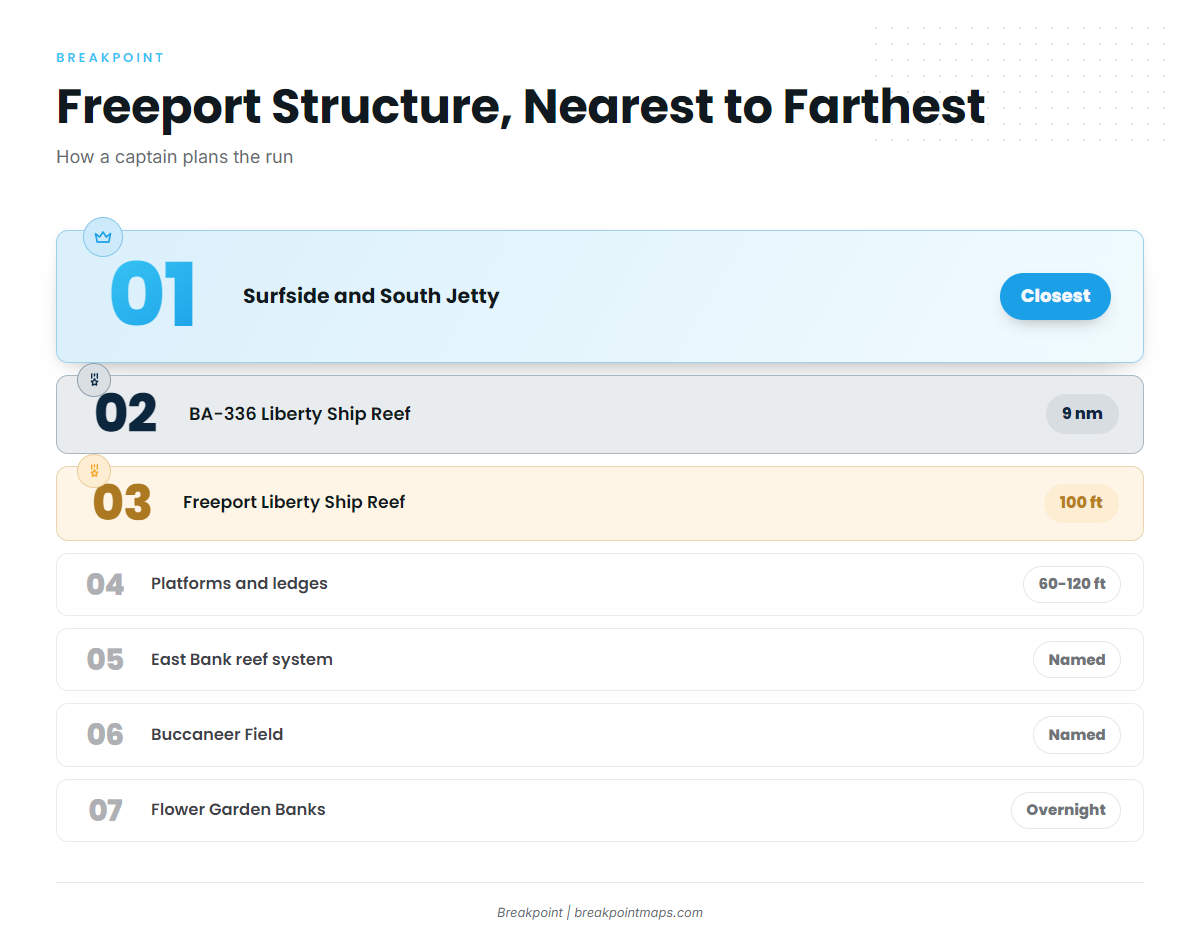Click the Freeport Structure, Nearest to Farthest heading
The image size is (1200, 946).
pyautogui.click(x=521, y=107)
